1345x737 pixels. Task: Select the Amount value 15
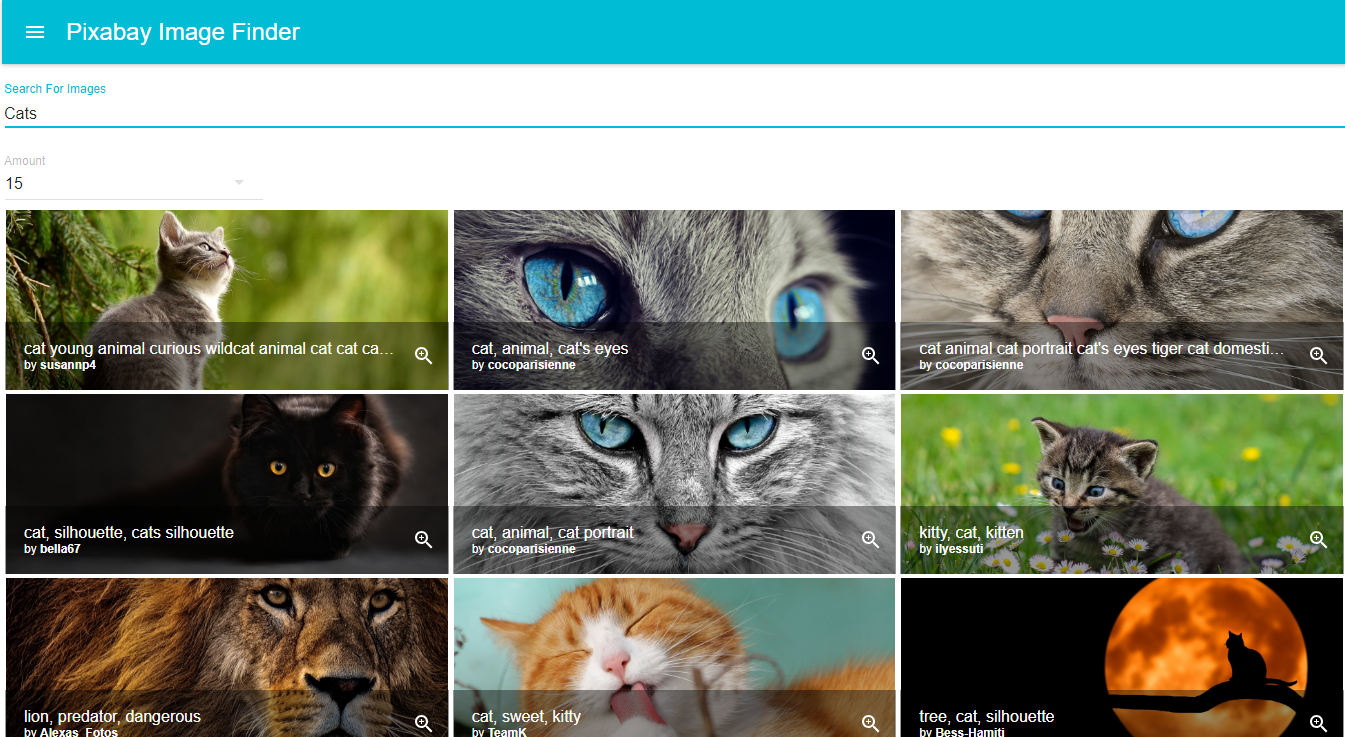tap(14, 184)
